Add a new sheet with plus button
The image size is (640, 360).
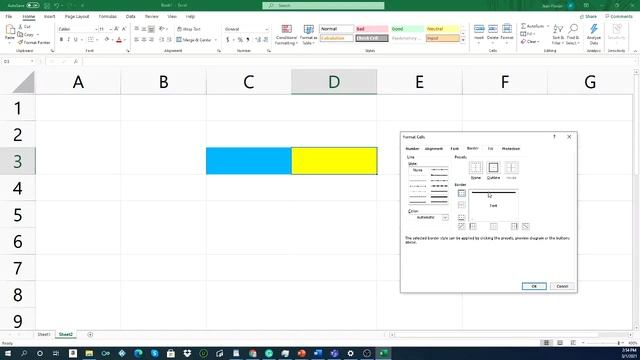point(90,335)
